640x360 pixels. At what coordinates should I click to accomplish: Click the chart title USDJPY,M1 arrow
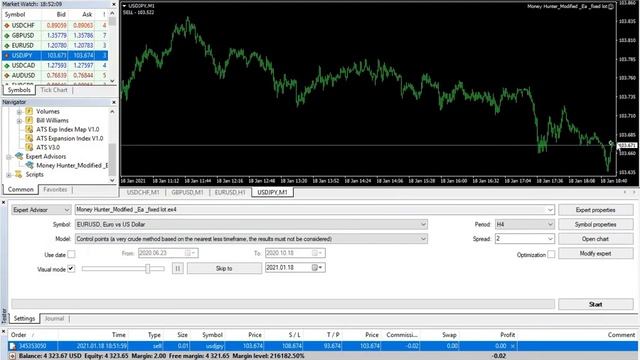pyautogui.click(x=124, y=6)
